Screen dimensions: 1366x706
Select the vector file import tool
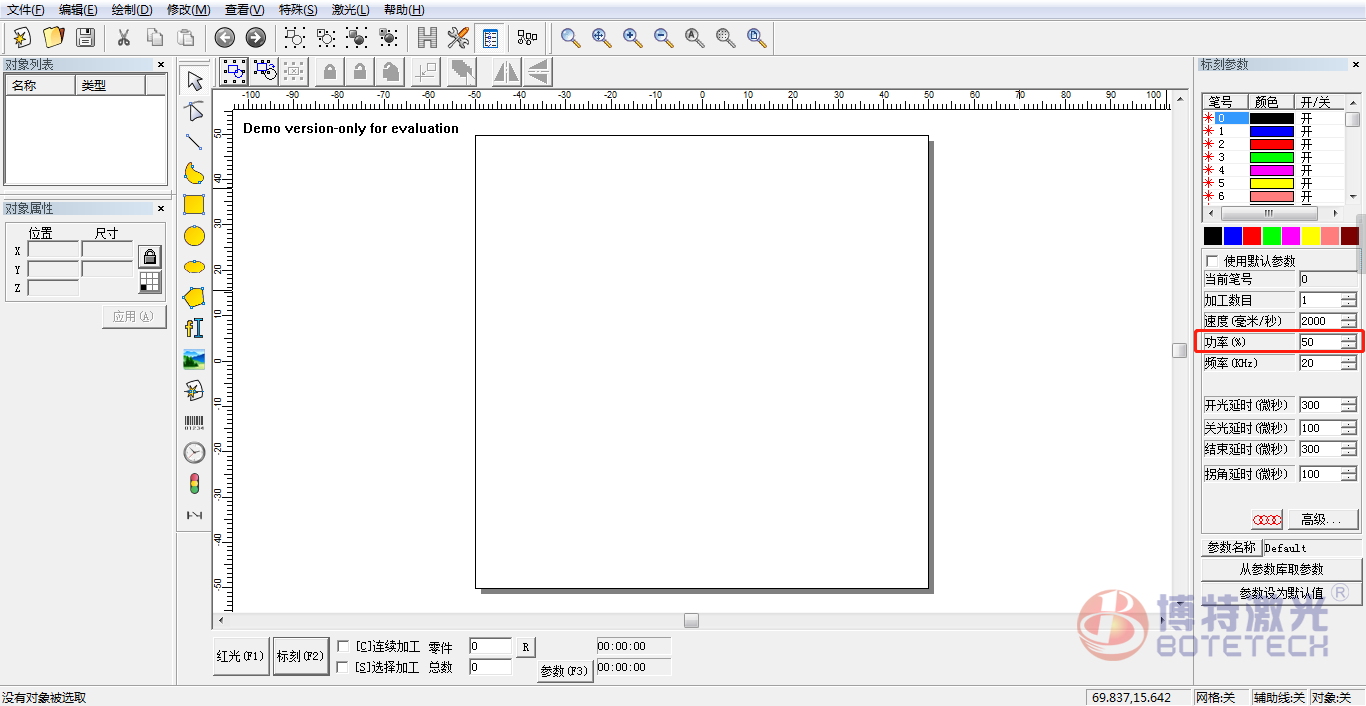coord(195,390)
